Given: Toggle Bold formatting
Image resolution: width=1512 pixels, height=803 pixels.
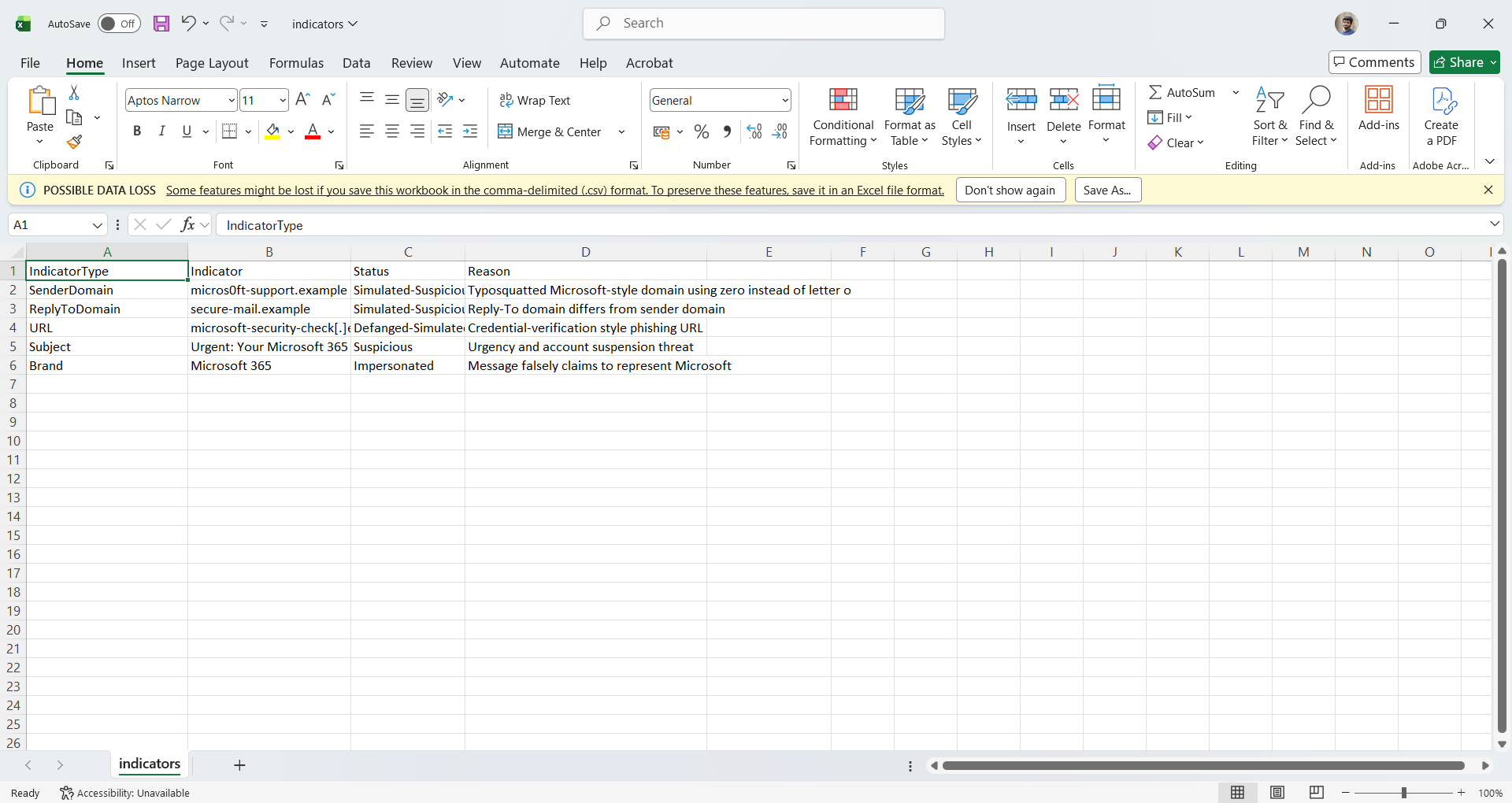Looking at the screenshot, I should (x=137, y=132).
